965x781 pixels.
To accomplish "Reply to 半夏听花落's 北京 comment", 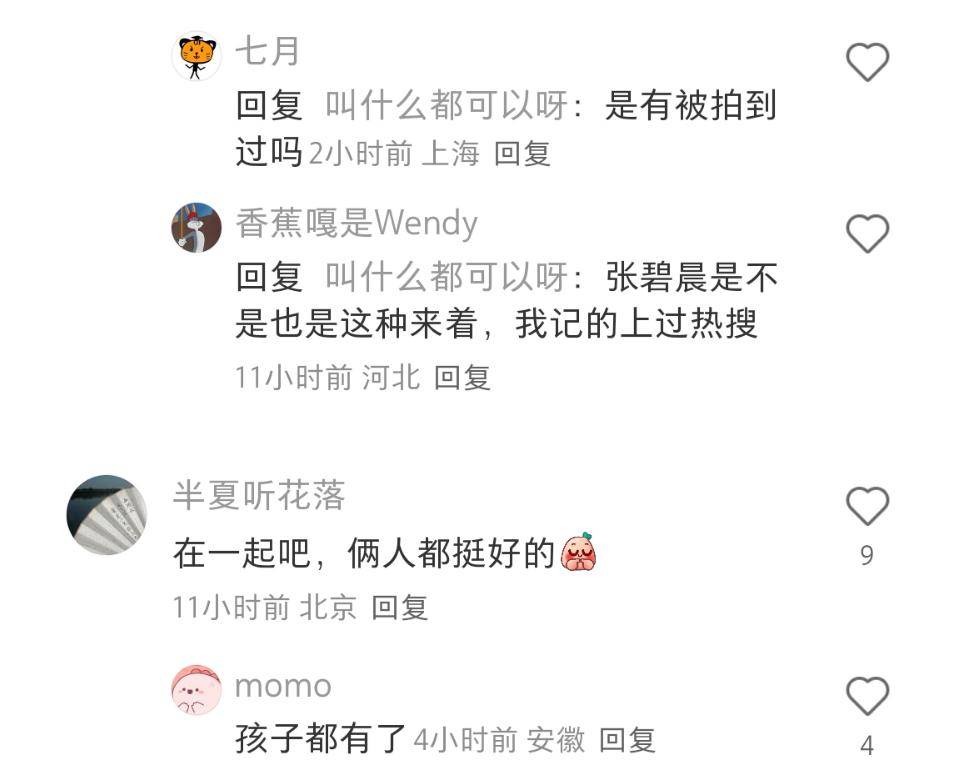I will (x=400, y=607).
